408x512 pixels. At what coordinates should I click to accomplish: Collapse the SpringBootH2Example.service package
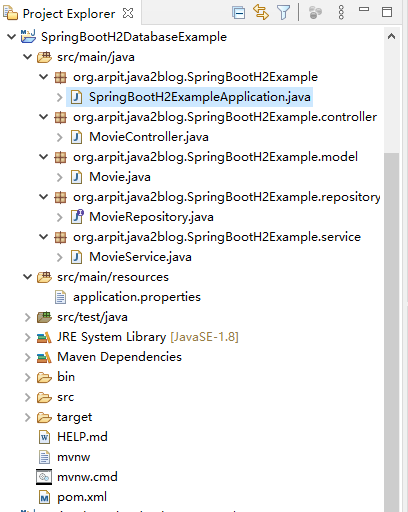click(44, 237)
